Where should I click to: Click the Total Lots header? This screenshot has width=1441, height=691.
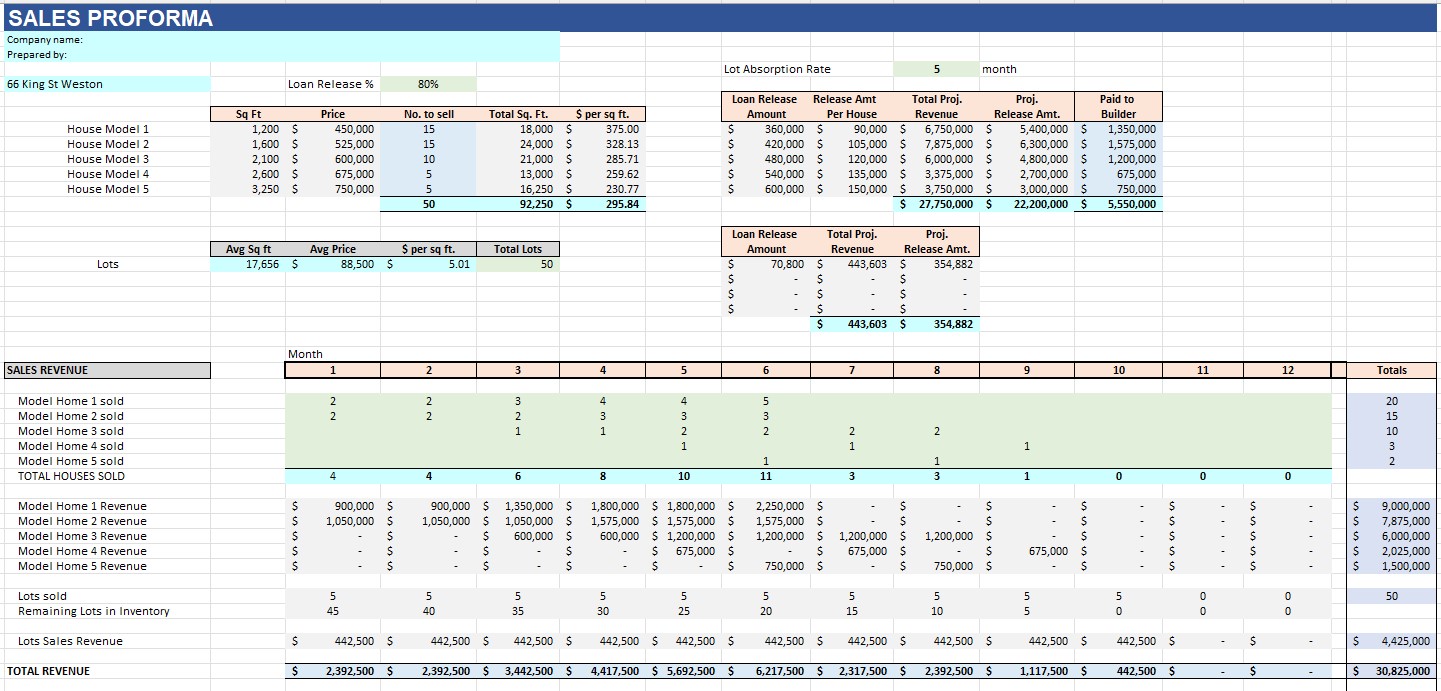(x=518, y=249)
